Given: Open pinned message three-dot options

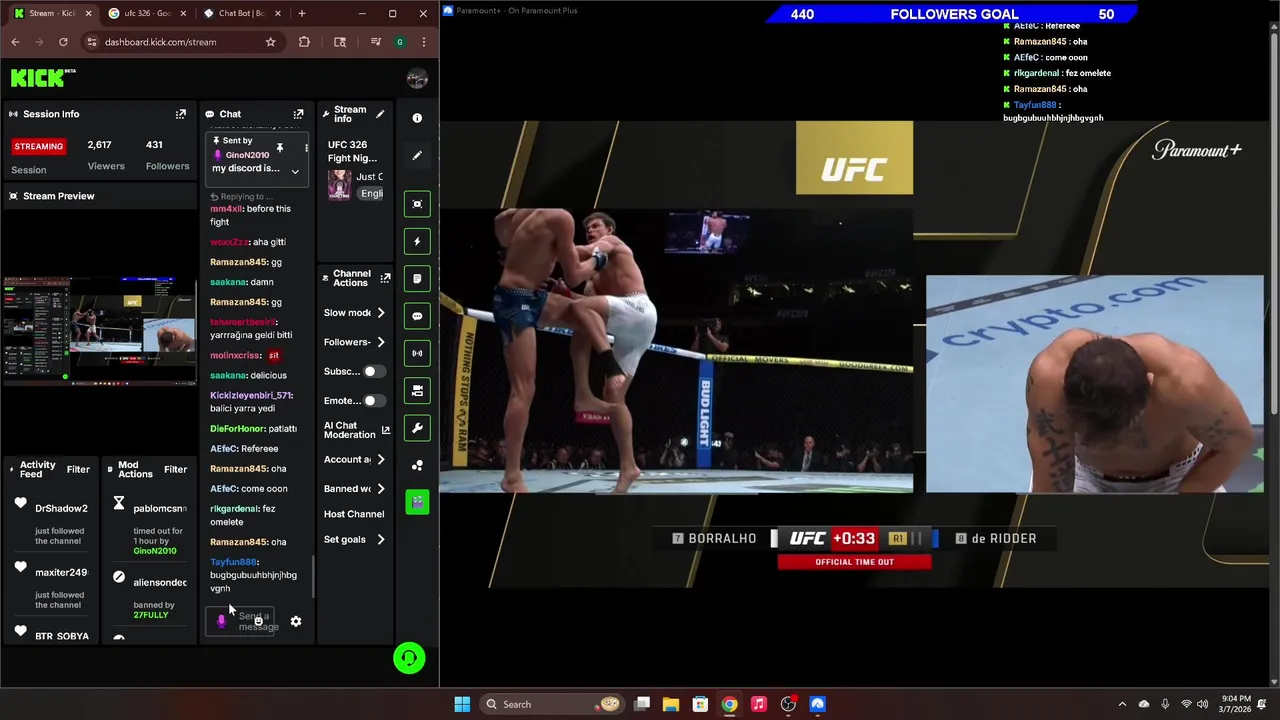Looking at the screenshot, I should coord(306,148).
